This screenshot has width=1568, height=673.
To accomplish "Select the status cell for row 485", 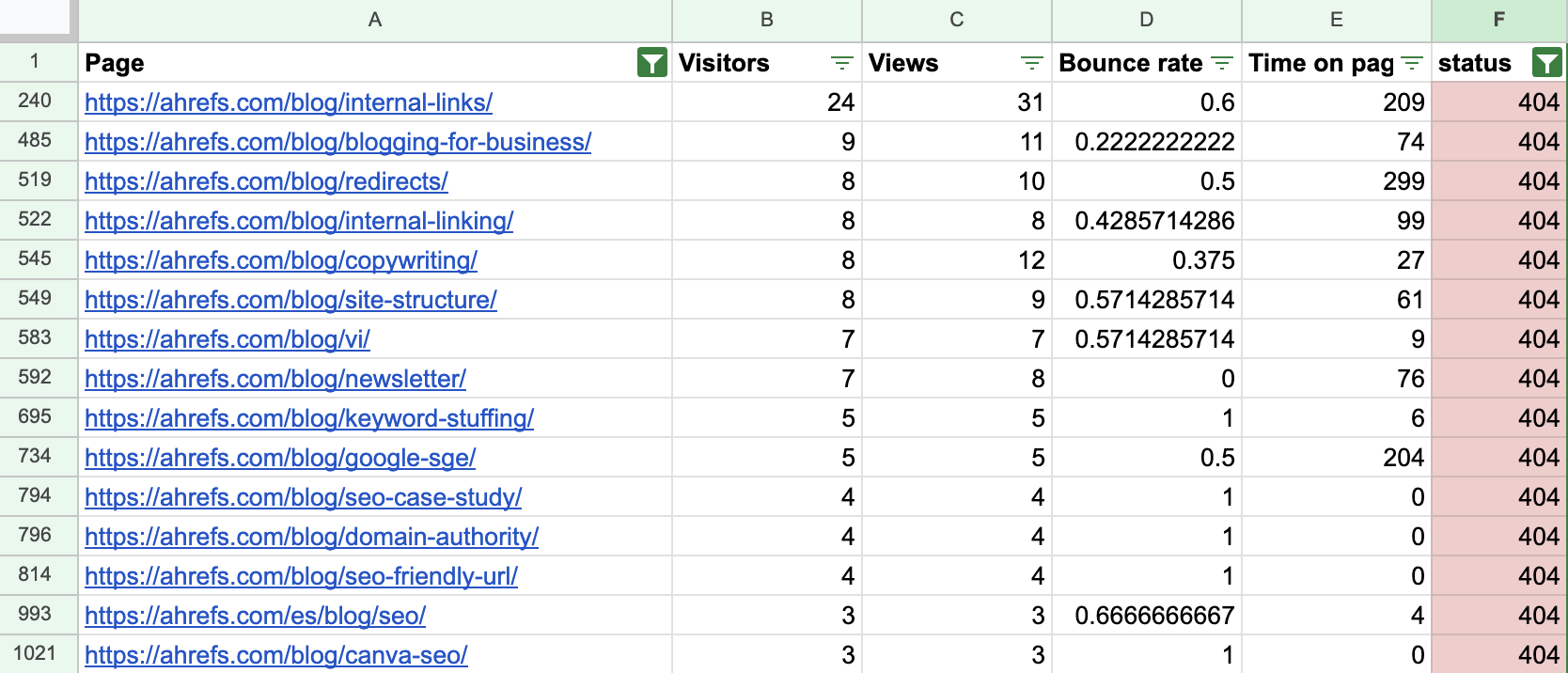I will click(x=1498, y=142).
